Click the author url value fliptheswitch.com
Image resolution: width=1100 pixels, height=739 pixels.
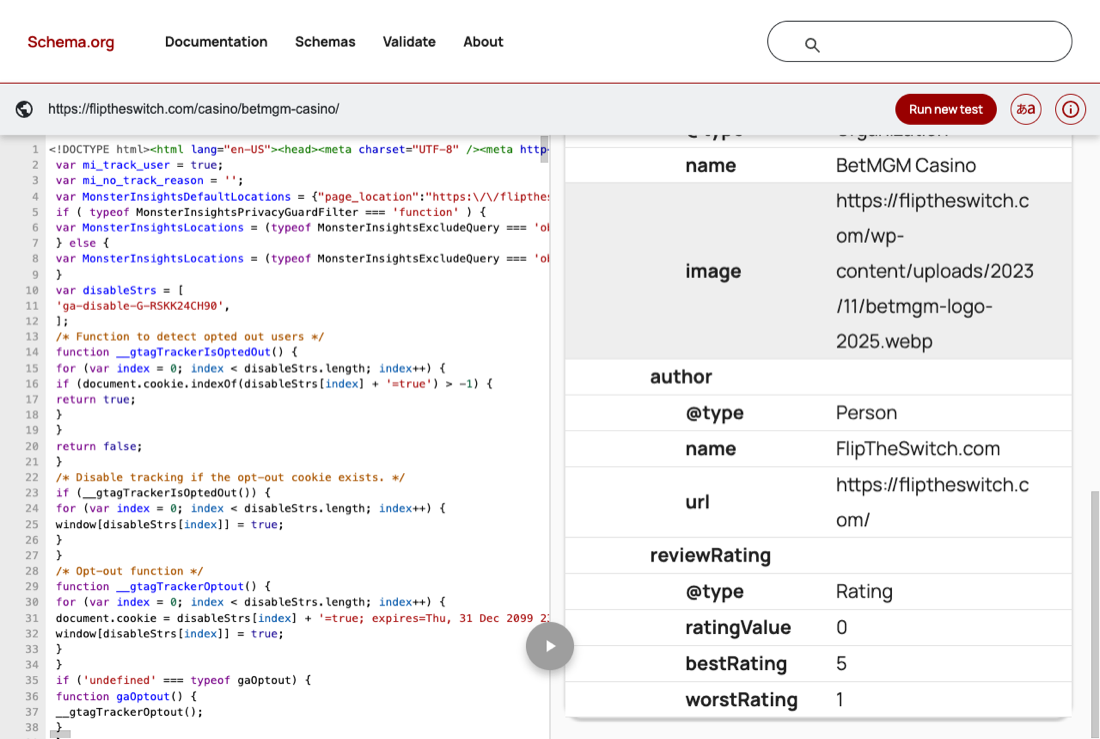coord(932,502)
